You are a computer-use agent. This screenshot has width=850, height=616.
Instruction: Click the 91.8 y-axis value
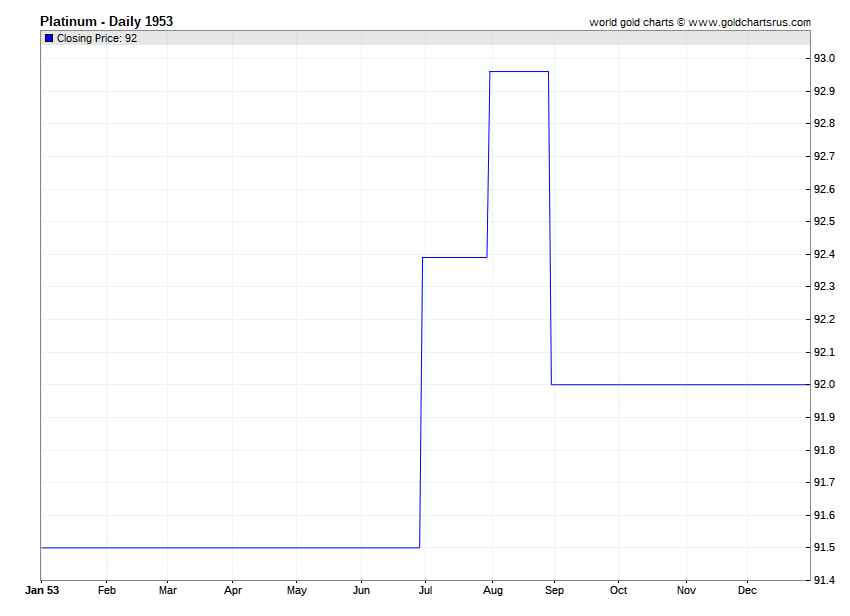pos(824,450)
